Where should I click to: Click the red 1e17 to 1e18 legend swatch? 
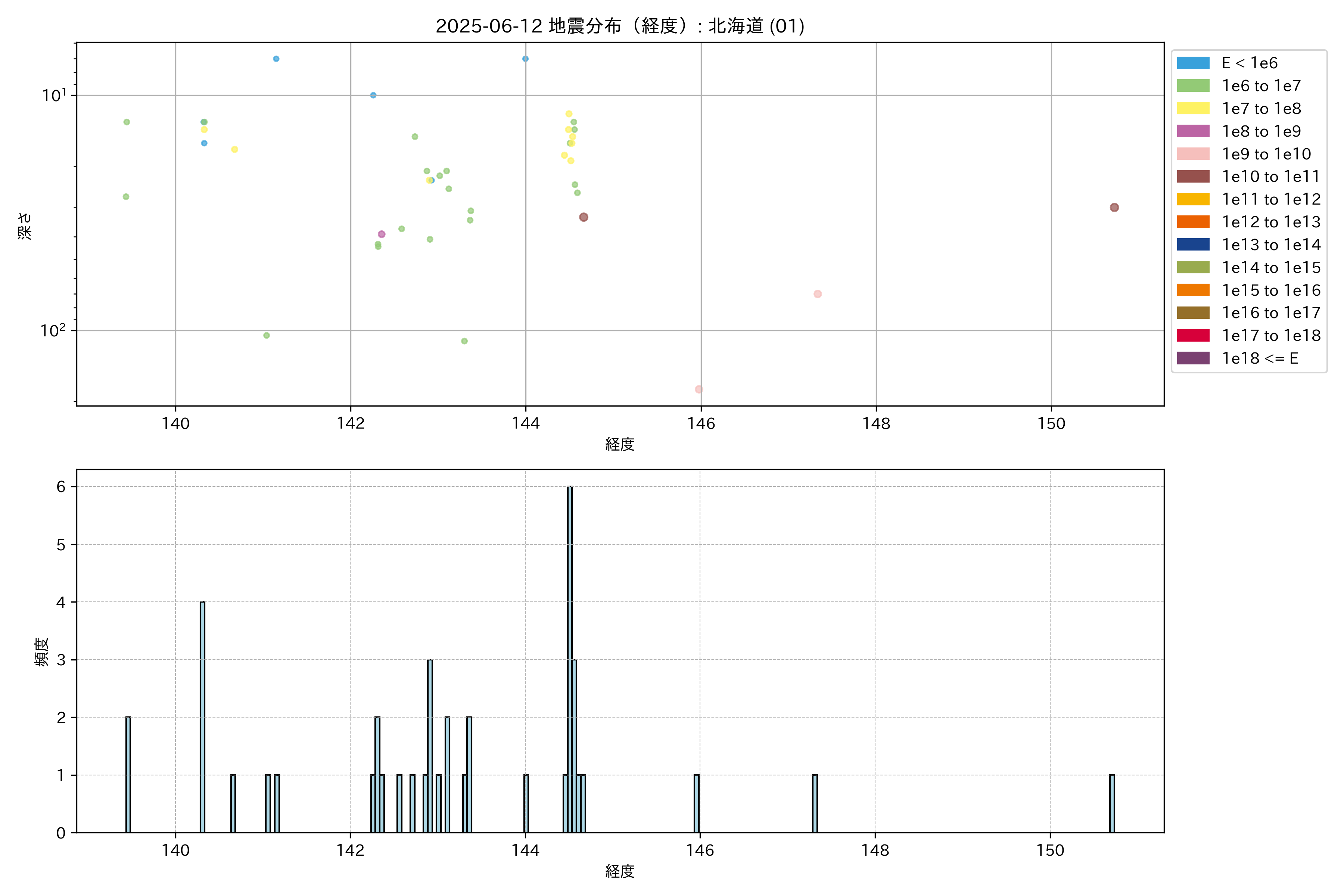(x=1192, y=335)
